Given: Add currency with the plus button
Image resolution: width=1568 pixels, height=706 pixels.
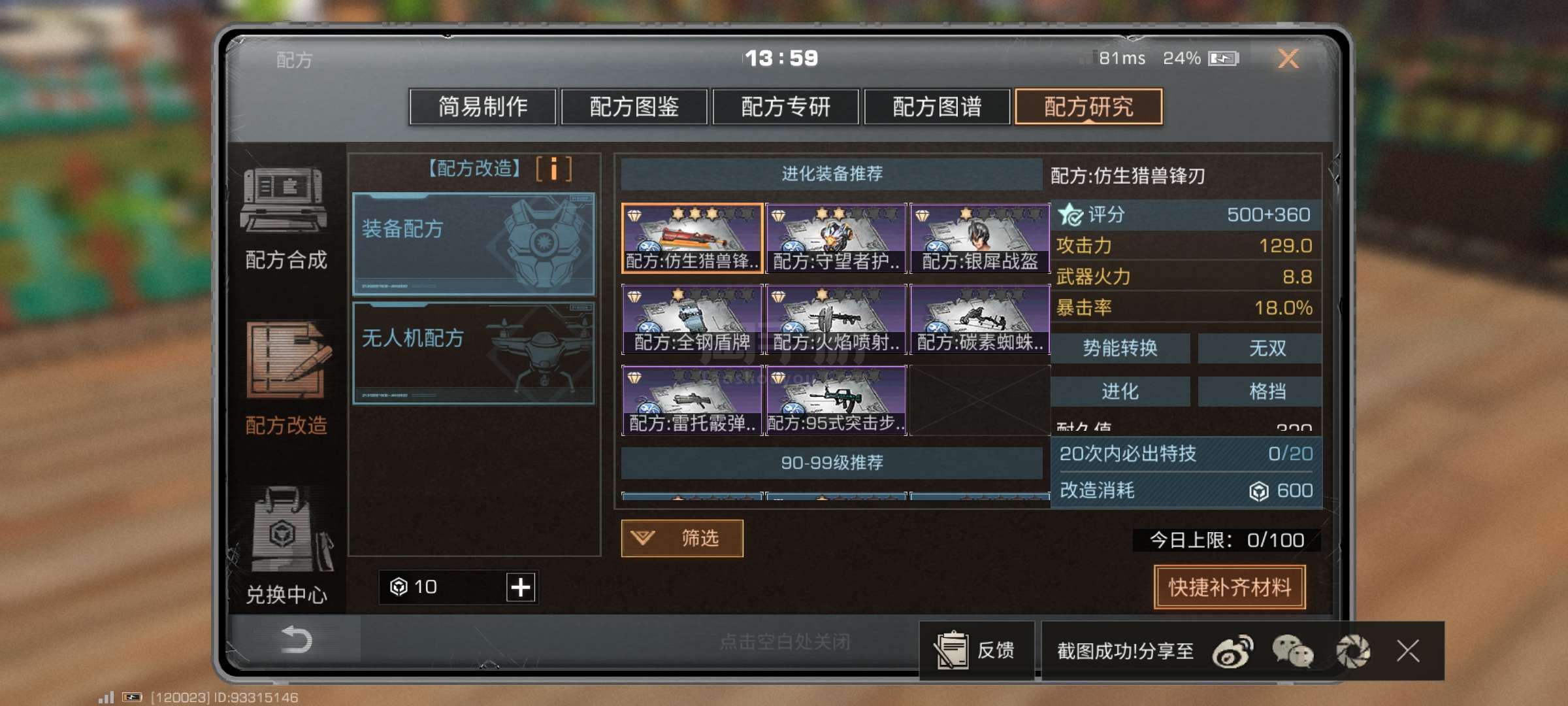Looking at the screenshot, I should tap(521, 587).
